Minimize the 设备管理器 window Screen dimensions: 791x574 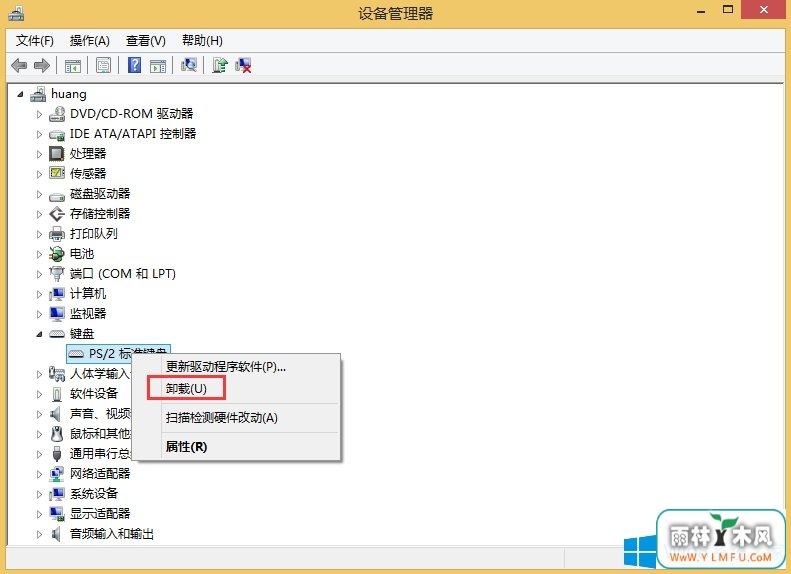pyautogui.click(x=701, y=10)
